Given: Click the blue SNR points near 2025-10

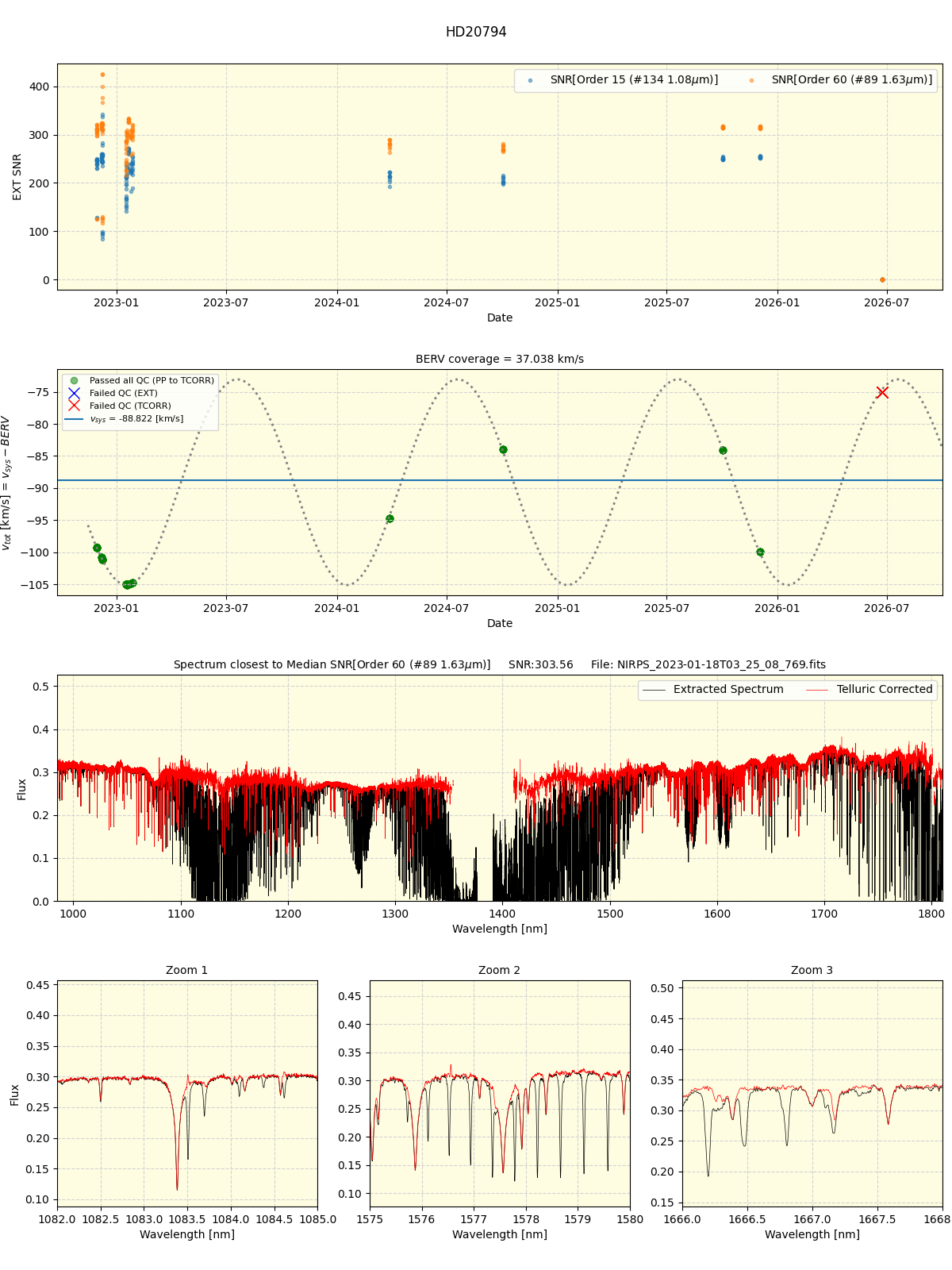Looking at the screenshot, I should (x=723, y=159).
